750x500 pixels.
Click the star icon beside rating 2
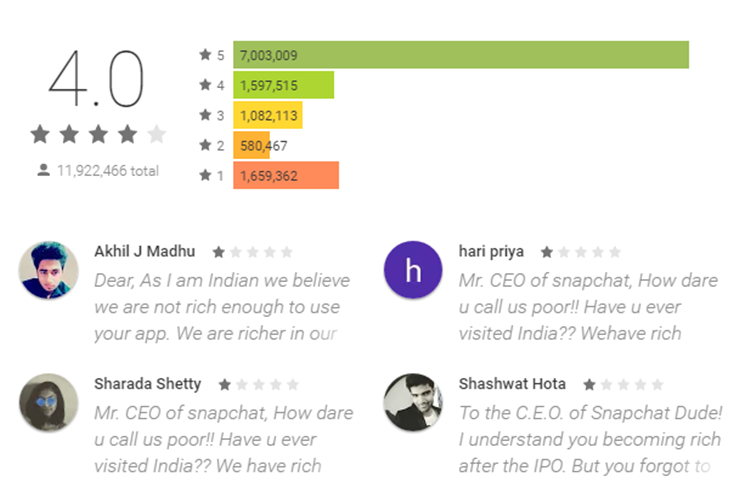205,145
